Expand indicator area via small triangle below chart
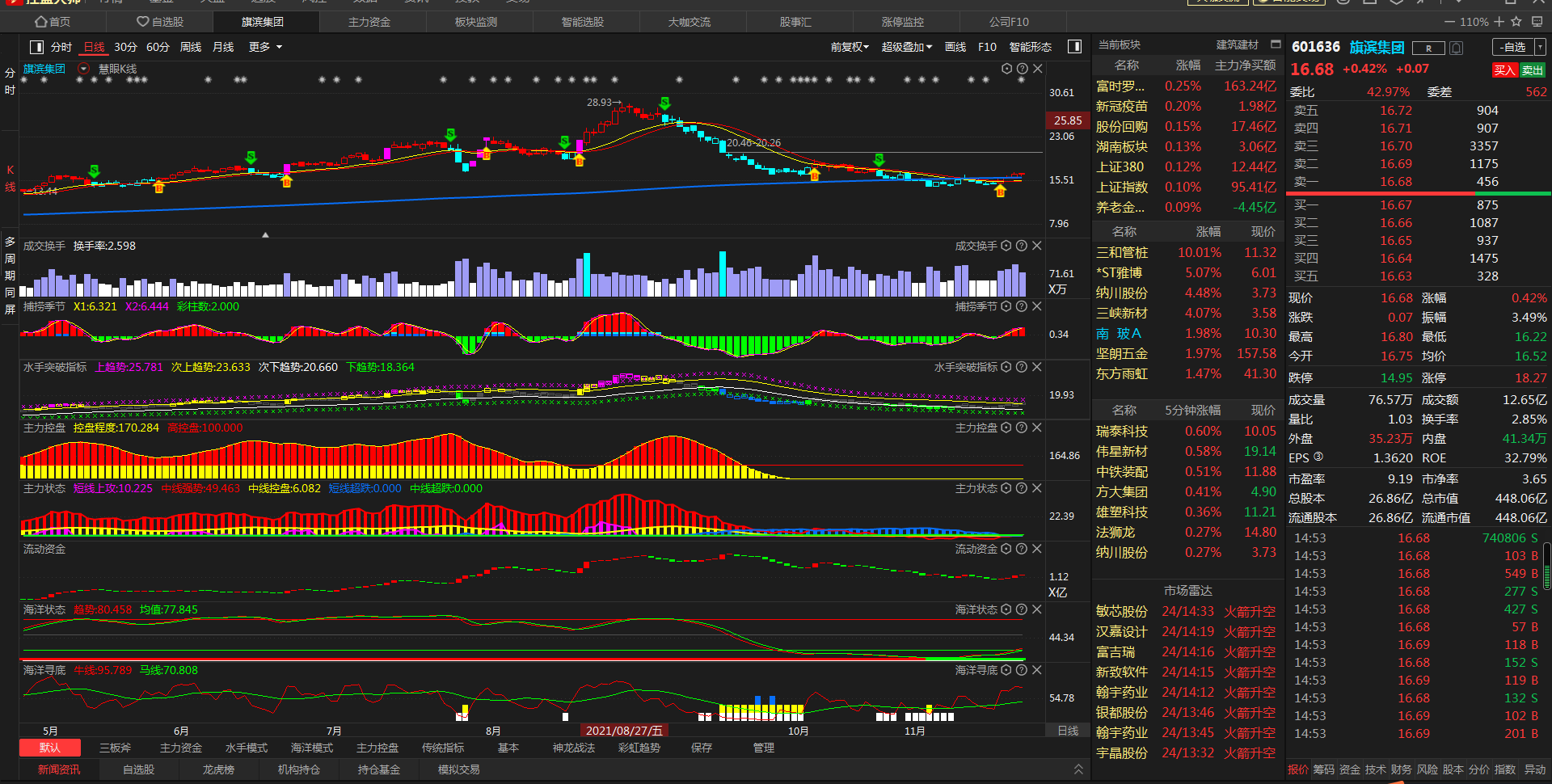This screenshot has height=784, width=1552. click(x=265, y=234)
